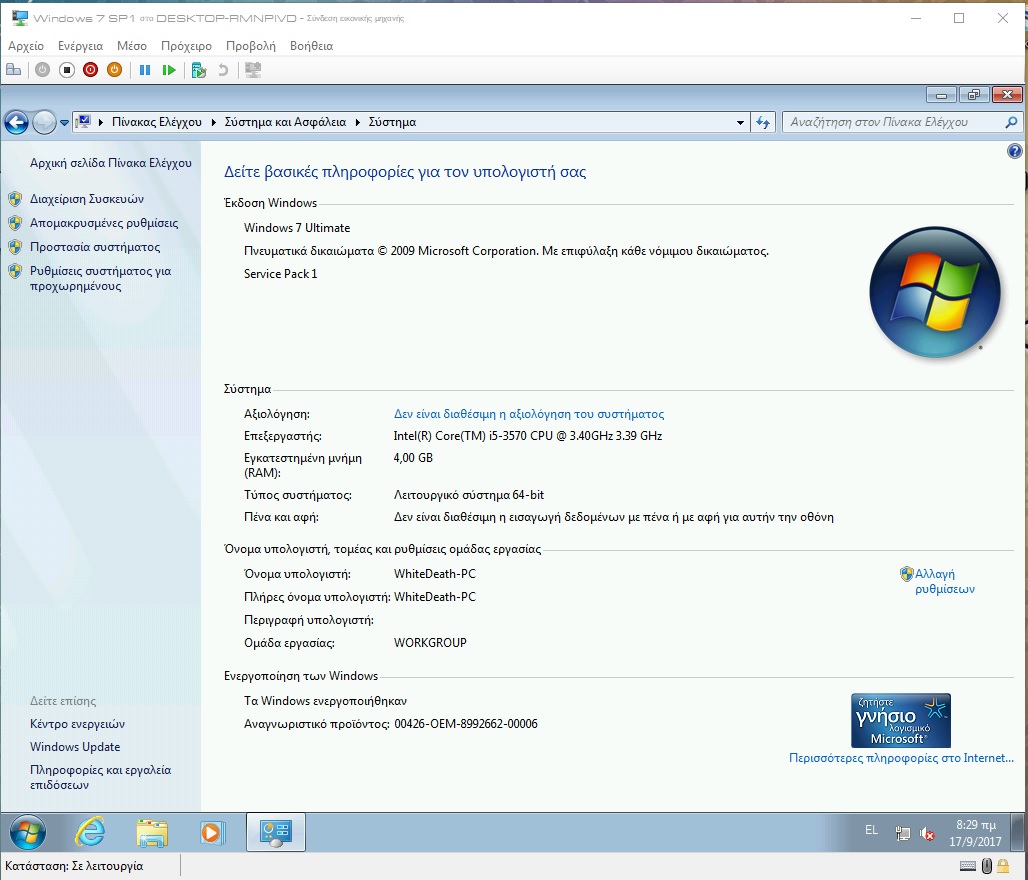Open Ρυθμίσεις συστήματος για προχωρημένους

[x=100, y=279]
